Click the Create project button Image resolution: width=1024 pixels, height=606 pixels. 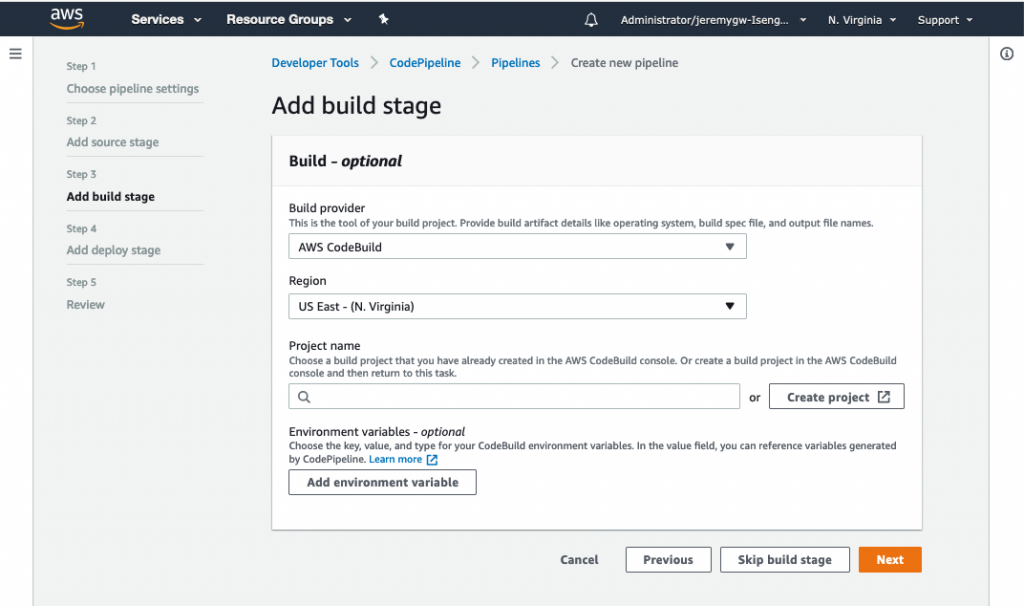[837, 397]
